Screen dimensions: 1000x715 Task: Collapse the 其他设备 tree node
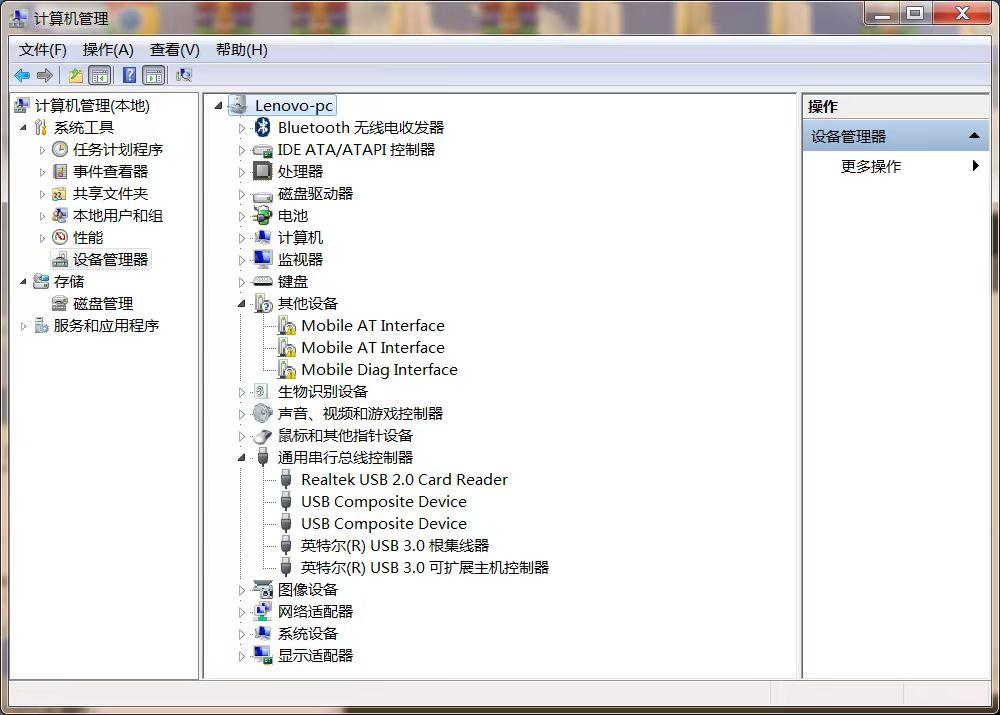click(242, 303)
